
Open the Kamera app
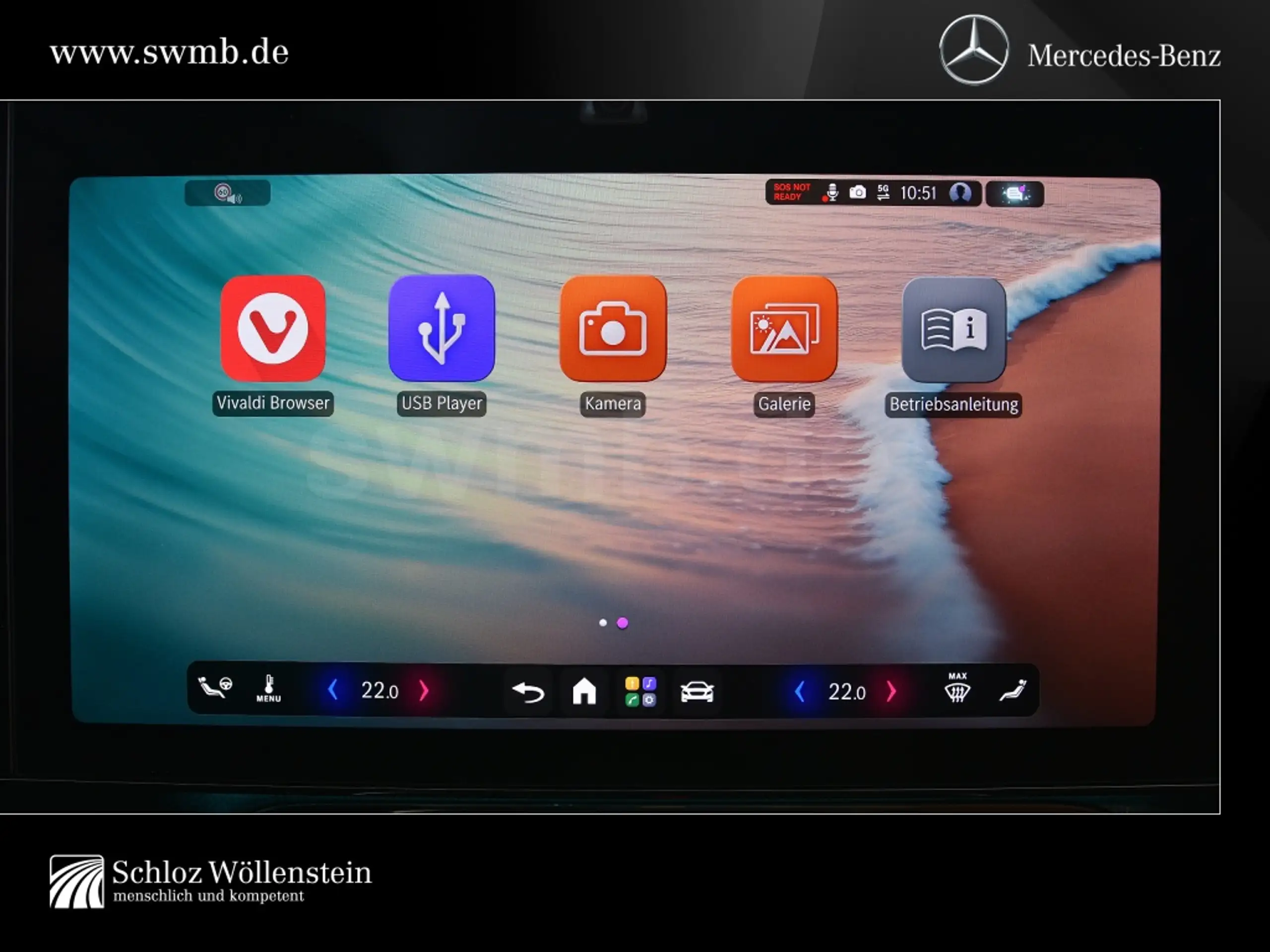(613, 329)
